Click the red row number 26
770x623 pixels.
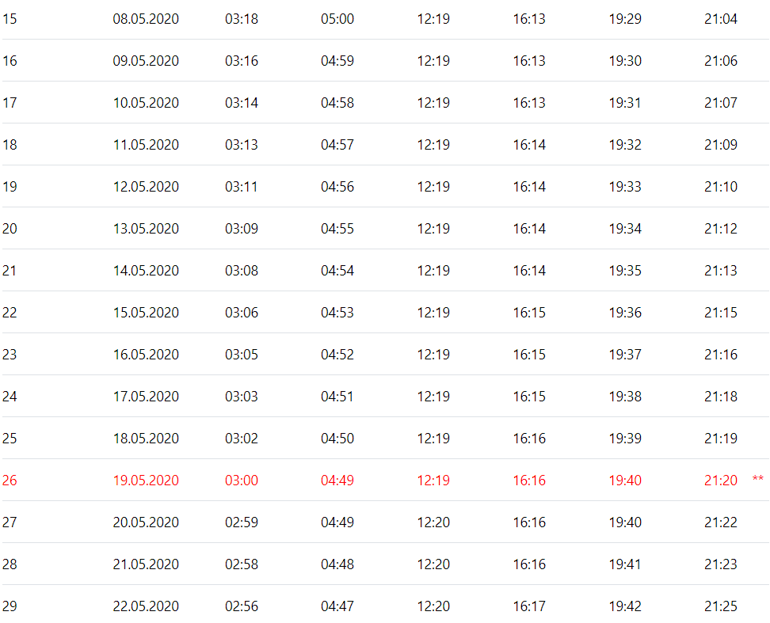coord(10,481)
